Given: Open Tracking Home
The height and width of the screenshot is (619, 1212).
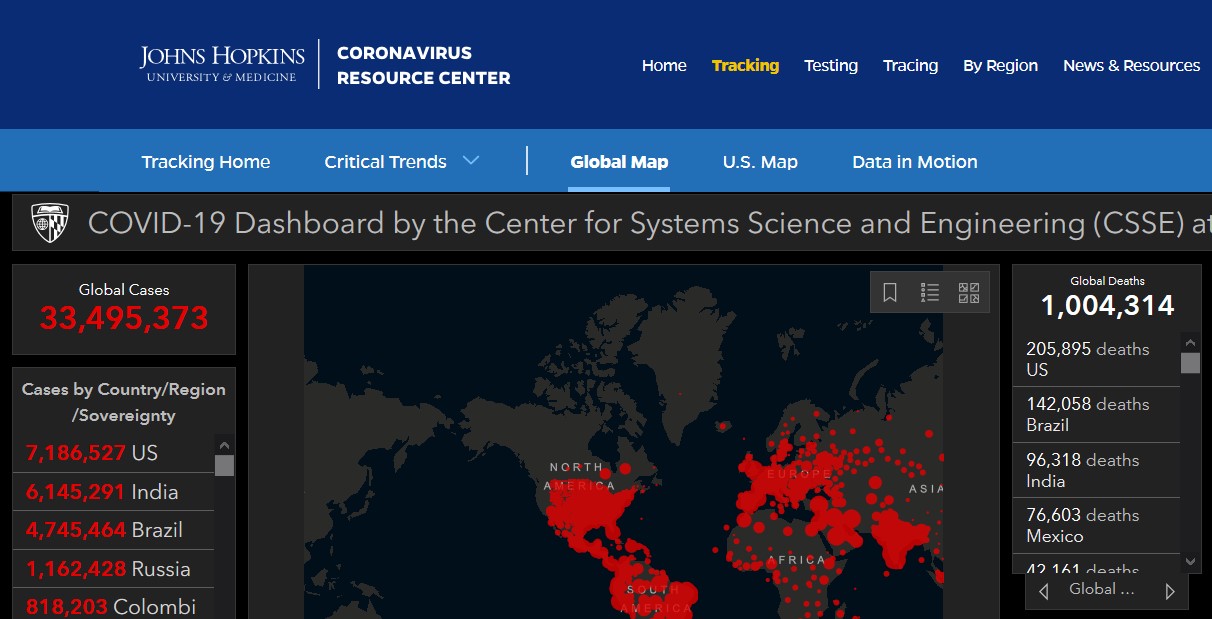Looking at the screenshot, I should (x=206, y=162).
